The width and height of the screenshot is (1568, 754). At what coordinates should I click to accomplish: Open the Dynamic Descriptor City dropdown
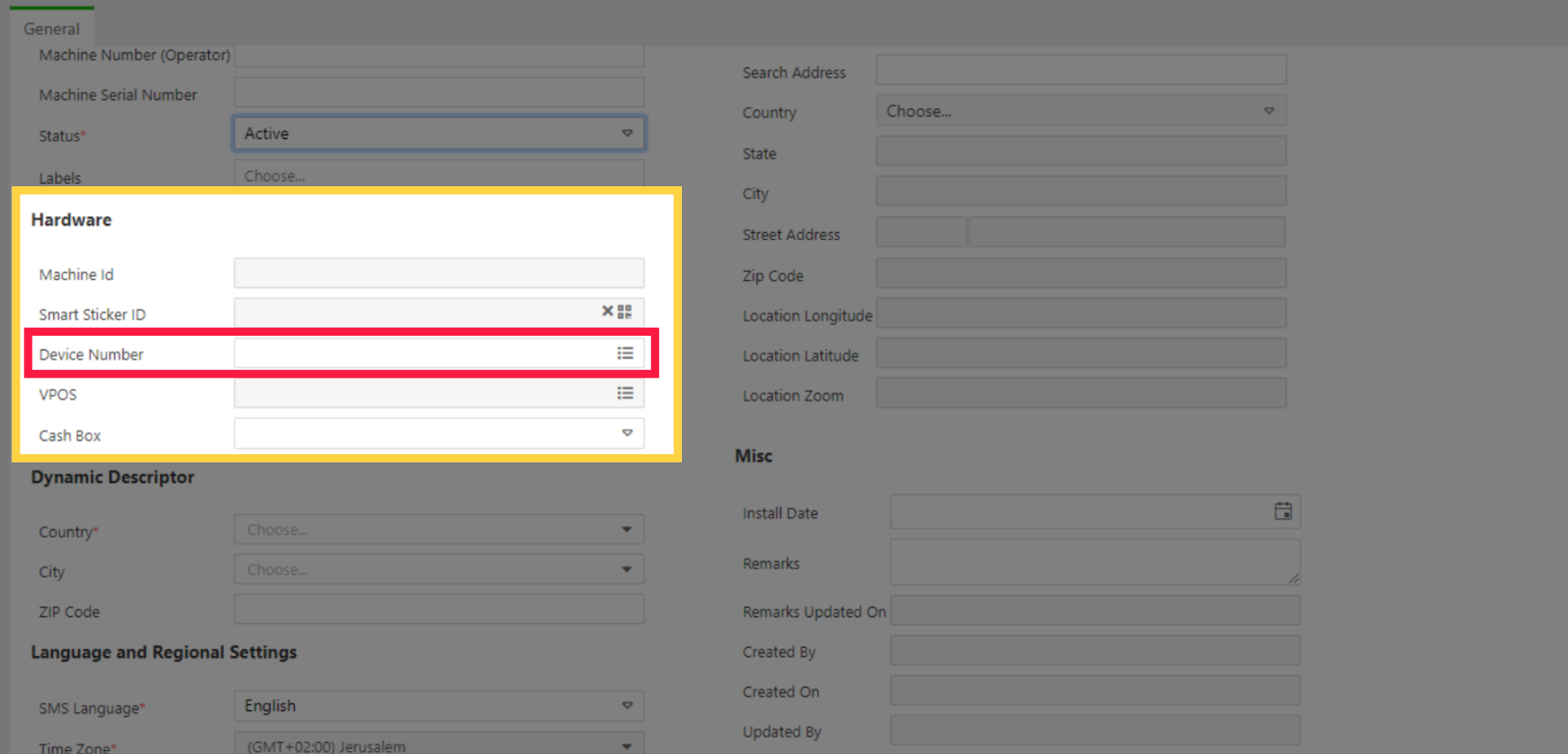coord(439,569)
